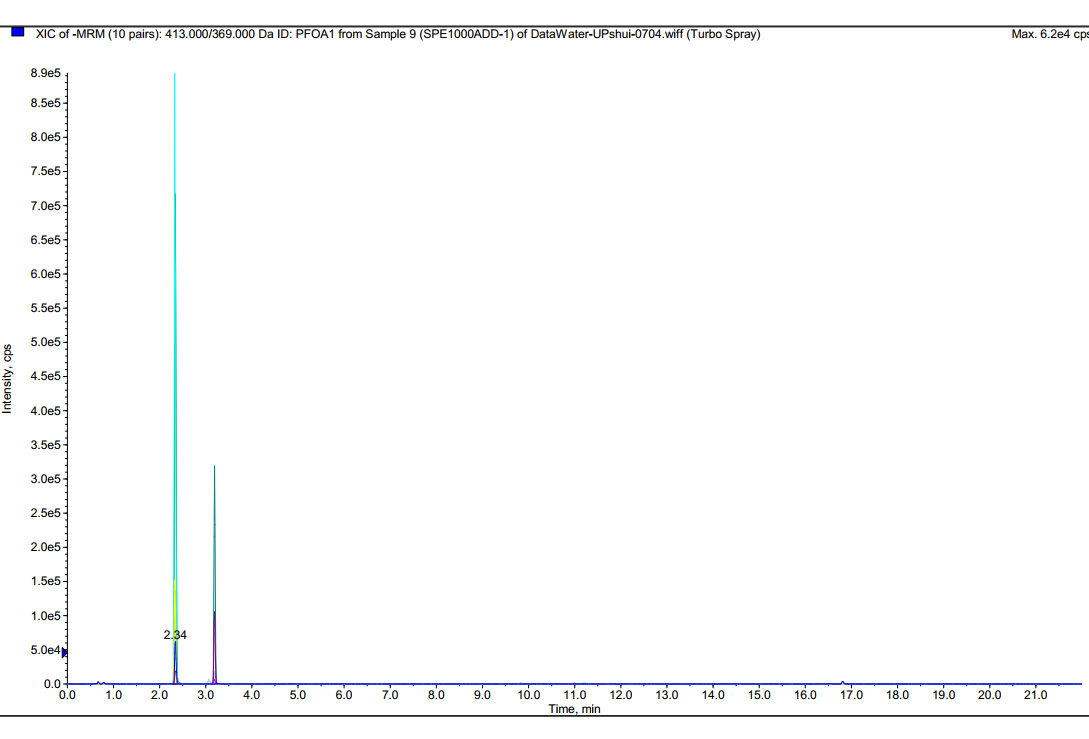Viewport: 1089px width, 739px height.
Task: Click the 5.0e5 intensity tick label
Action: point(45,342)
